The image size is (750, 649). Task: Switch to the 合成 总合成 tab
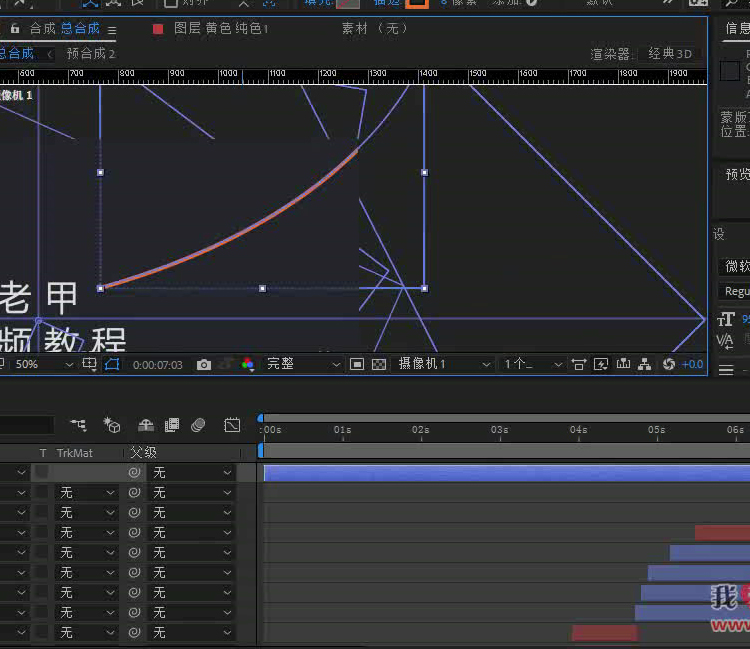point(65,29)
